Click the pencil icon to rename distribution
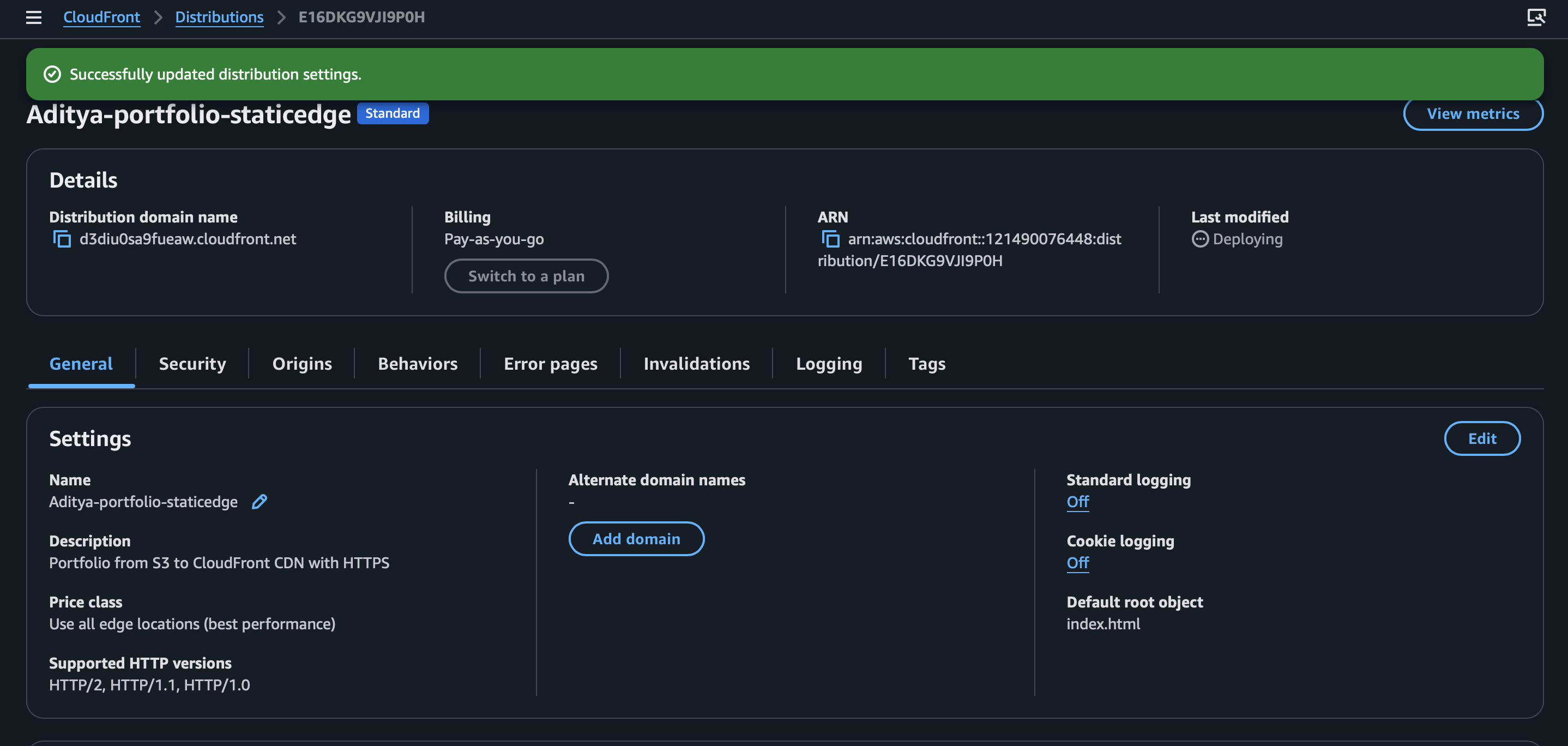Image resolution: width=1568 pixels, height=746 pixels. click(260, 502)
